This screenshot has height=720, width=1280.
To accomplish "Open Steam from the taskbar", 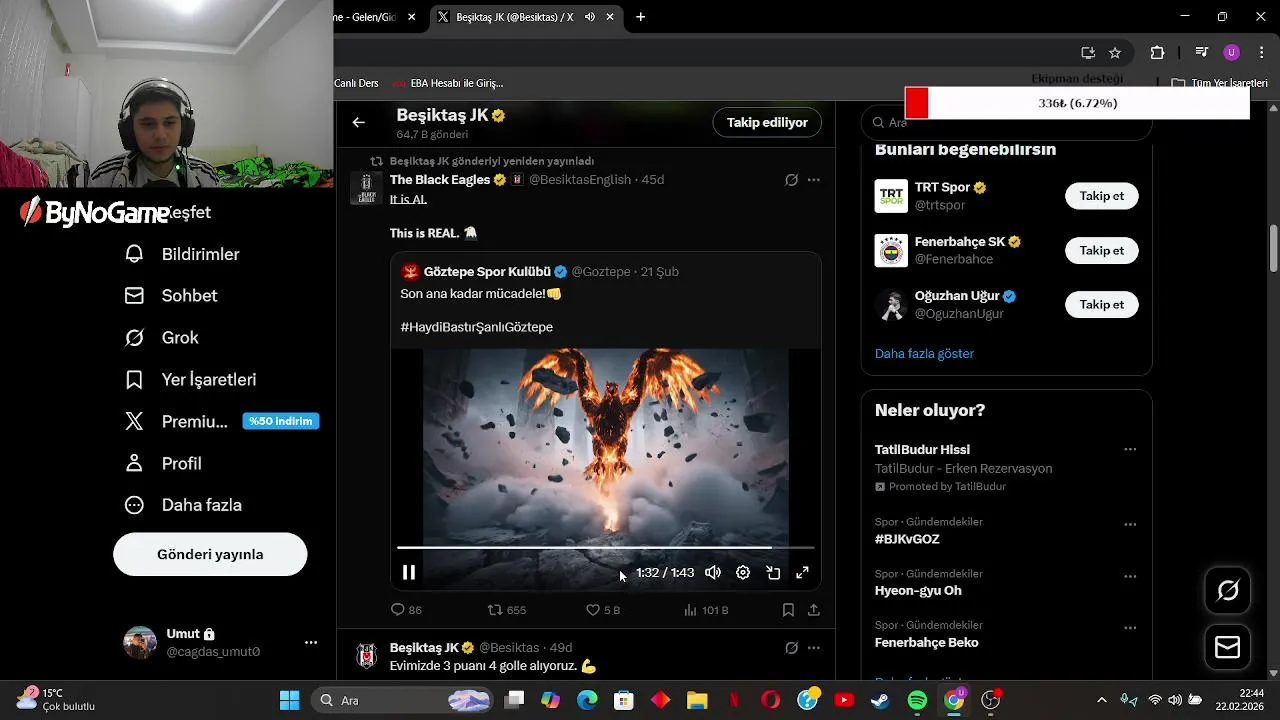I will pyautogui.click(x=880, y=700).
